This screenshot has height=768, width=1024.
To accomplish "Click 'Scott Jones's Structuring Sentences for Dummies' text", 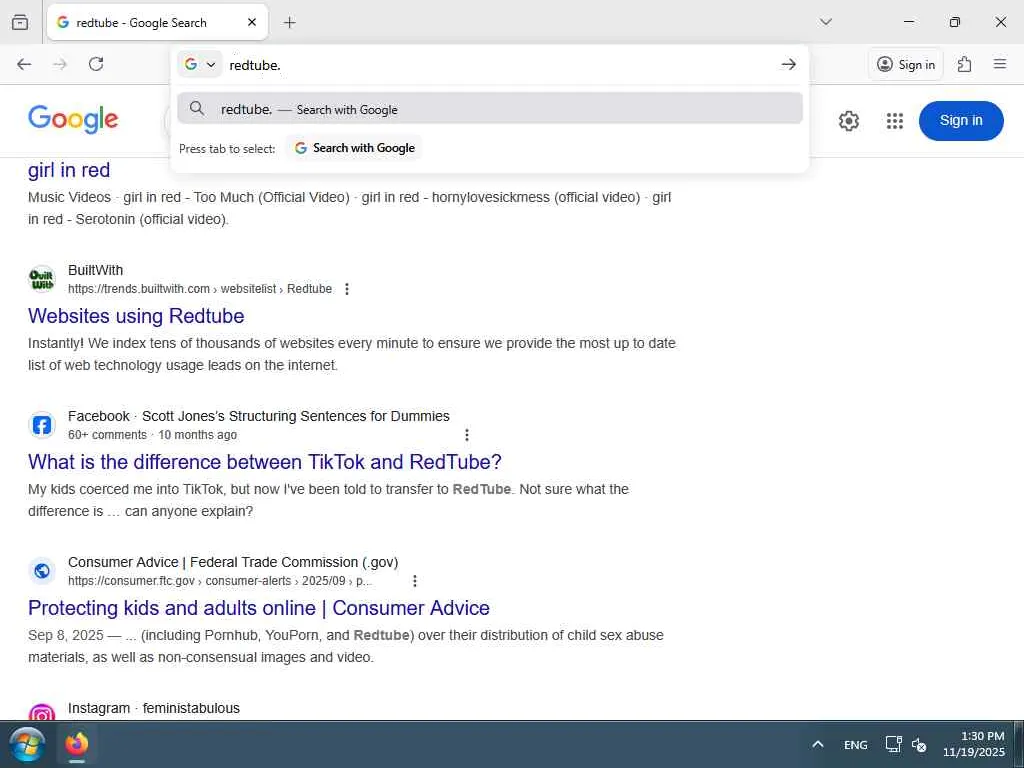I will [296, 416].
